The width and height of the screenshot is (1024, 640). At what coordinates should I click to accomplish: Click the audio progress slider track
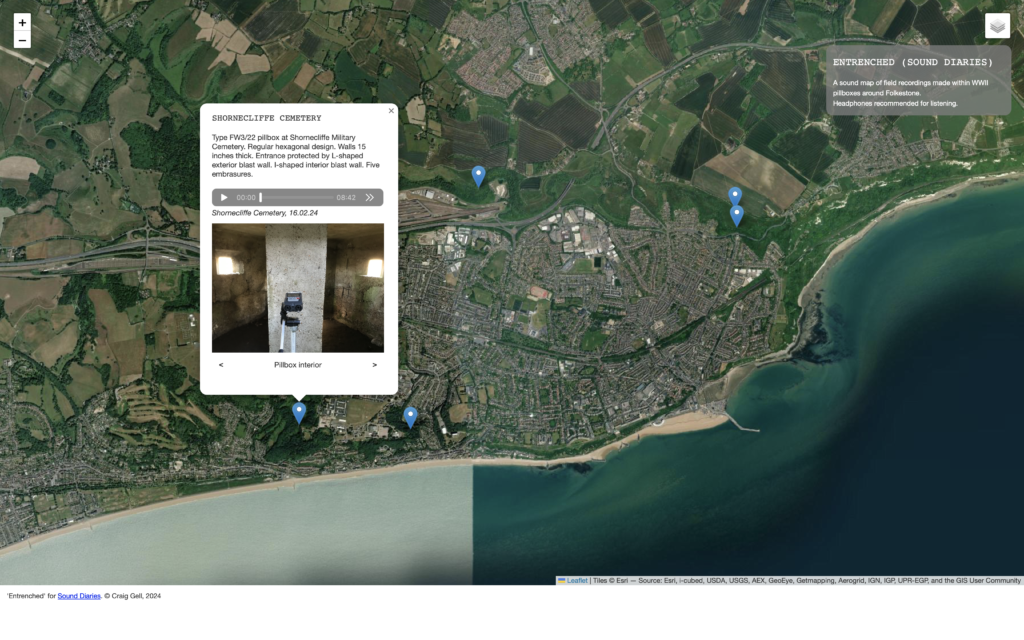pyautogui.click(x=296, y=197)
